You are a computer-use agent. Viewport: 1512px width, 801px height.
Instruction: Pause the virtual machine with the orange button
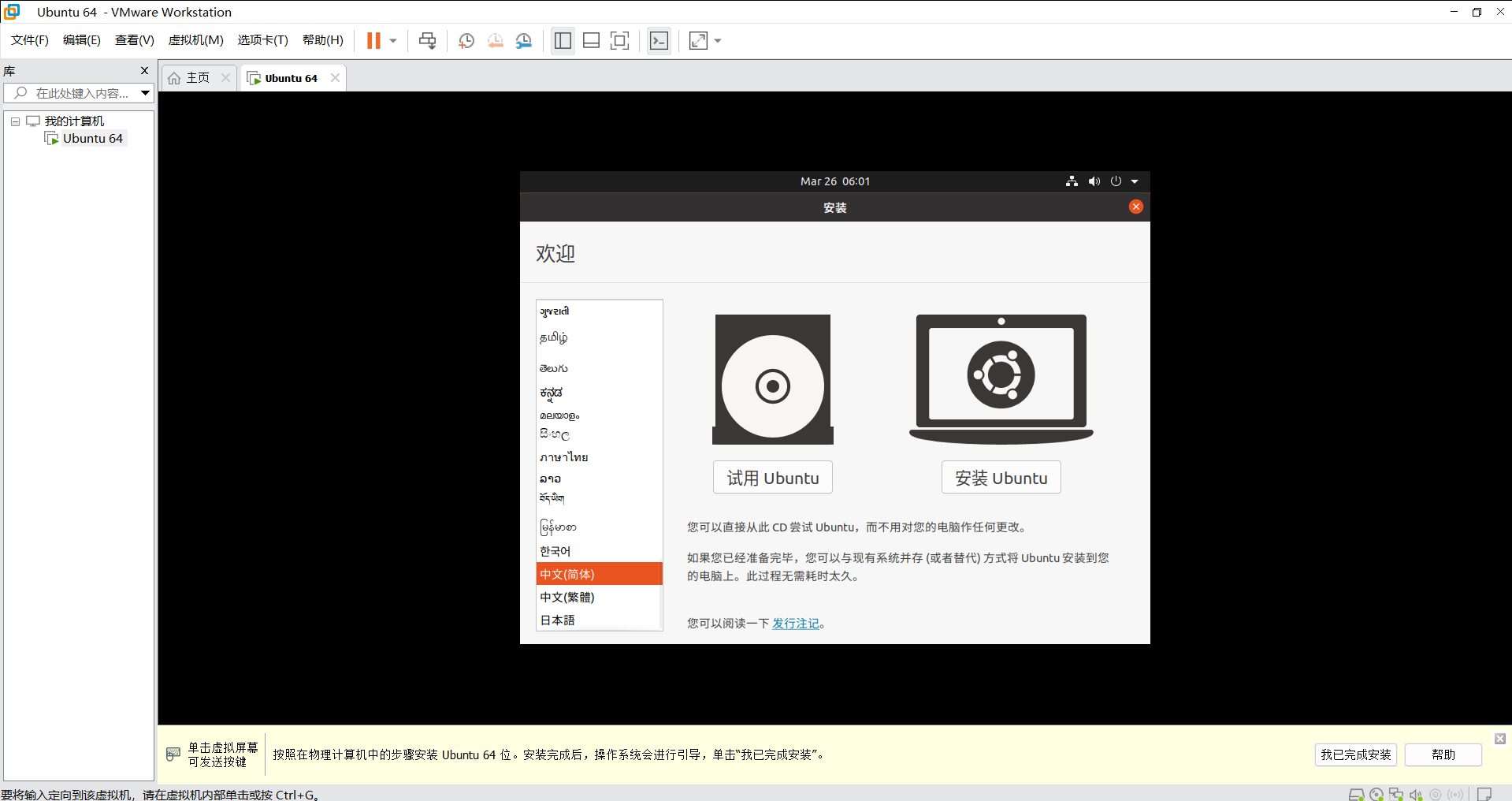tap(373, 41)
